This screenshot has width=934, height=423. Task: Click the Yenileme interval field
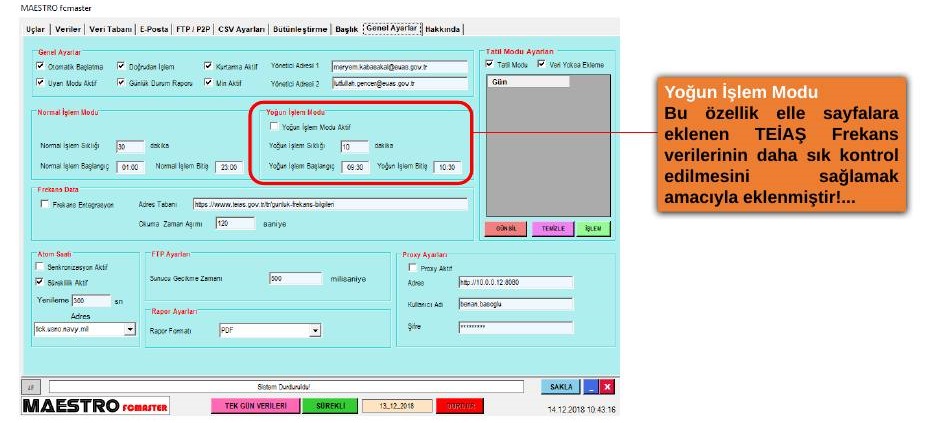(x=91, y=301)
